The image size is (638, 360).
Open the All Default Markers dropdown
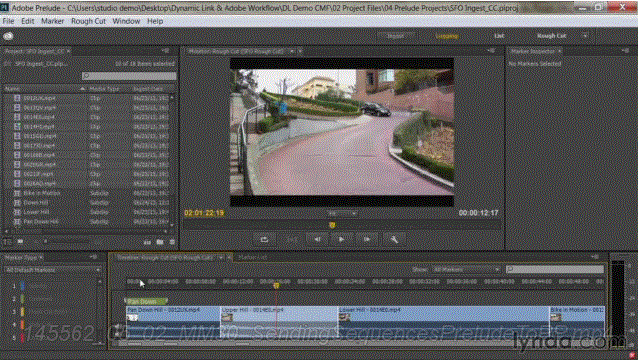click(52, 270)
